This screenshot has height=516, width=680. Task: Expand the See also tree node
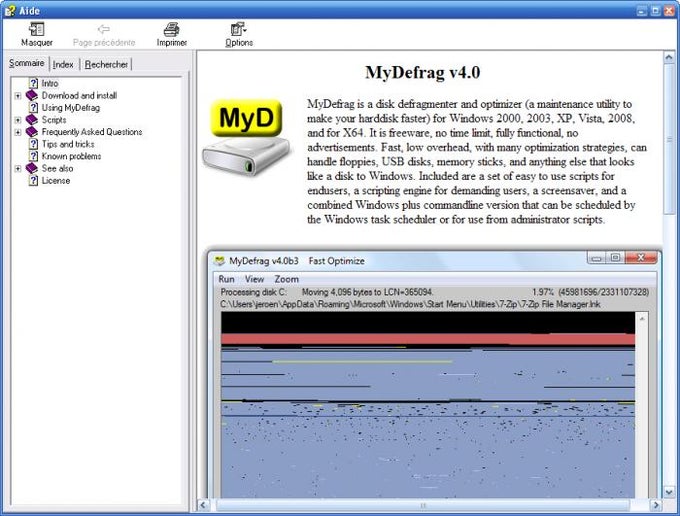pyautogui.click(x=18, y=168)
